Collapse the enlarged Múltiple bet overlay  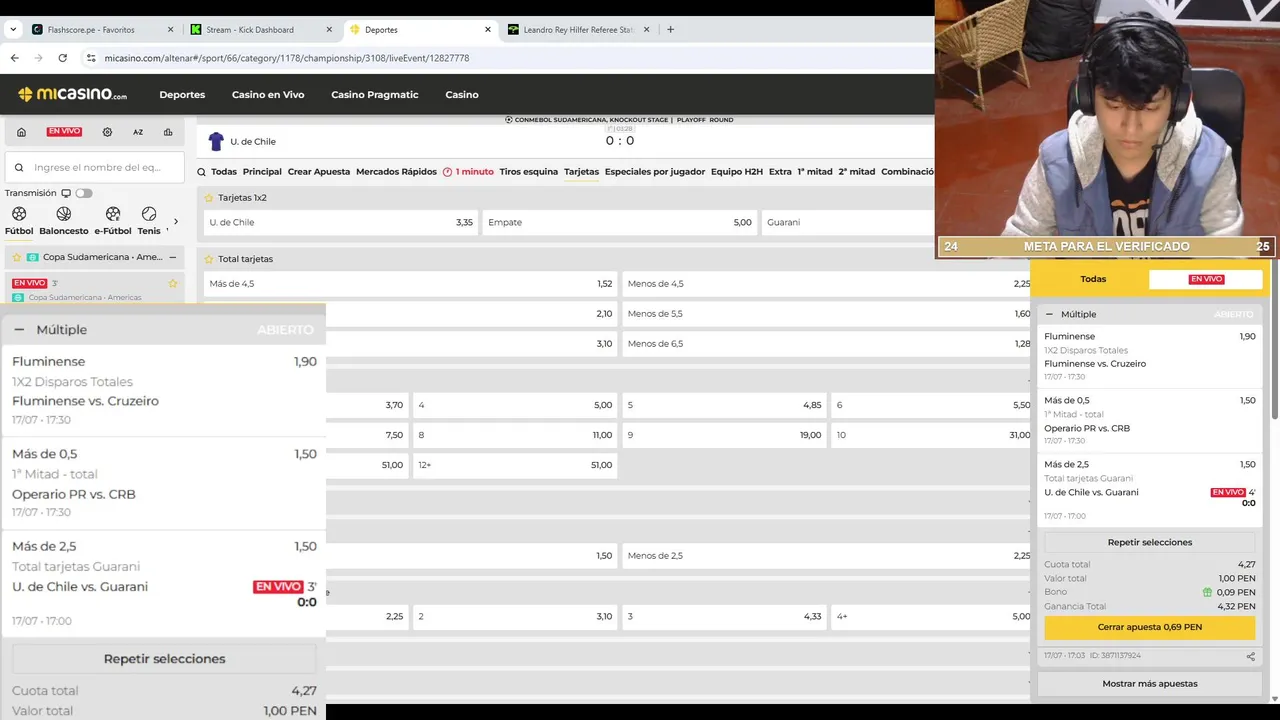point(19,329)
